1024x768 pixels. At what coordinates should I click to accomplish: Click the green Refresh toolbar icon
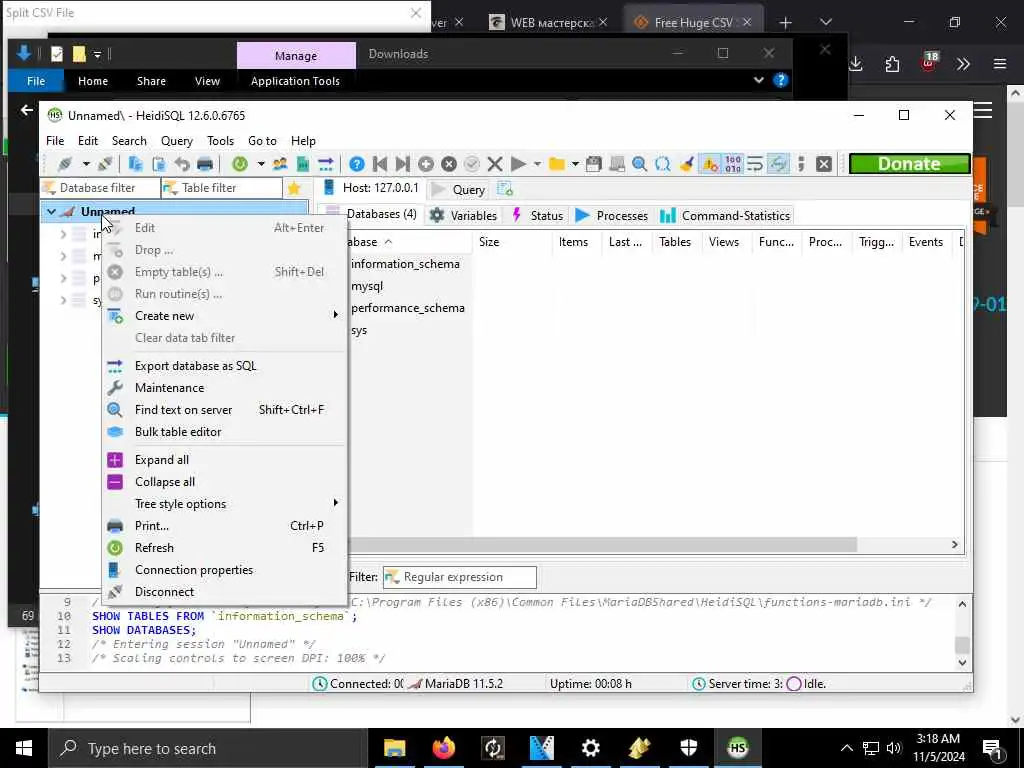tap(240, 164)
